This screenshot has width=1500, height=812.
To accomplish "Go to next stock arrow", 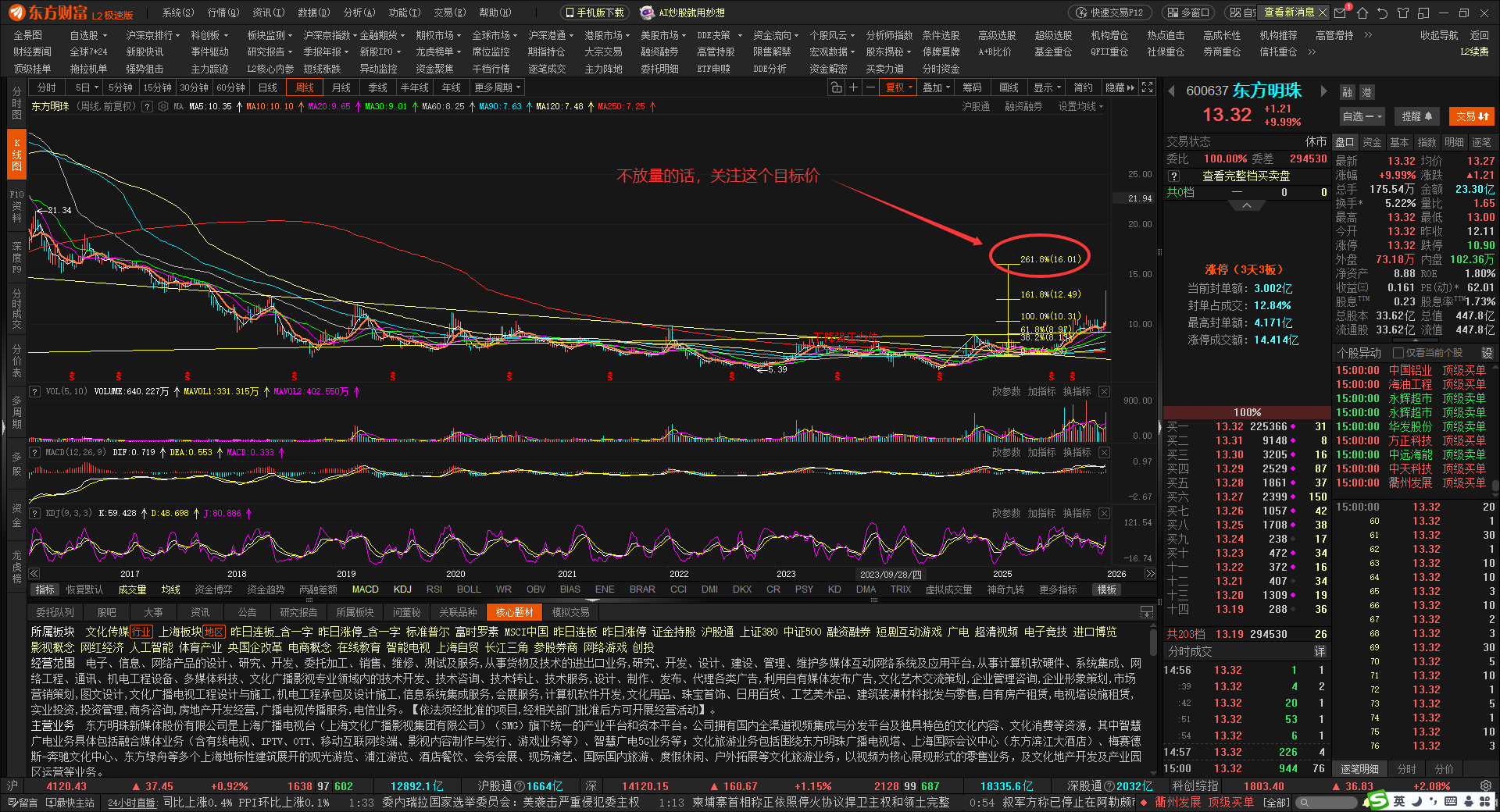I will pos(1323,91).
